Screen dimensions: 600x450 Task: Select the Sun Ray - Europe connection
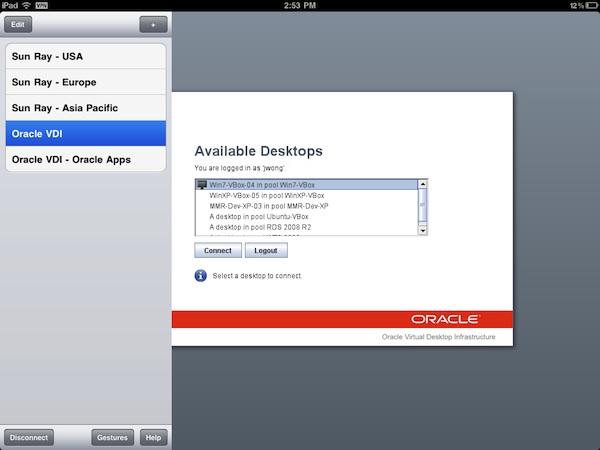pos(86,82)
